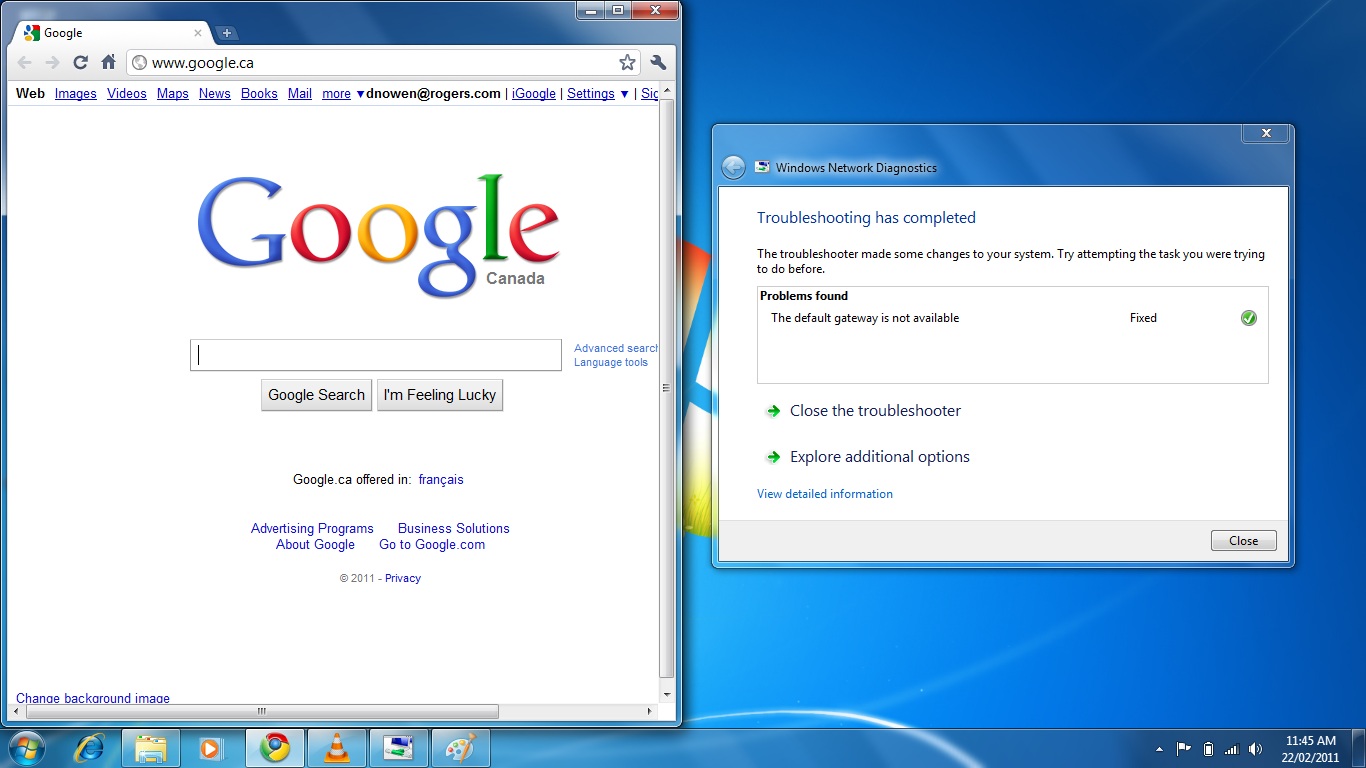Click the battery tray icon

tap(1208, 749)
